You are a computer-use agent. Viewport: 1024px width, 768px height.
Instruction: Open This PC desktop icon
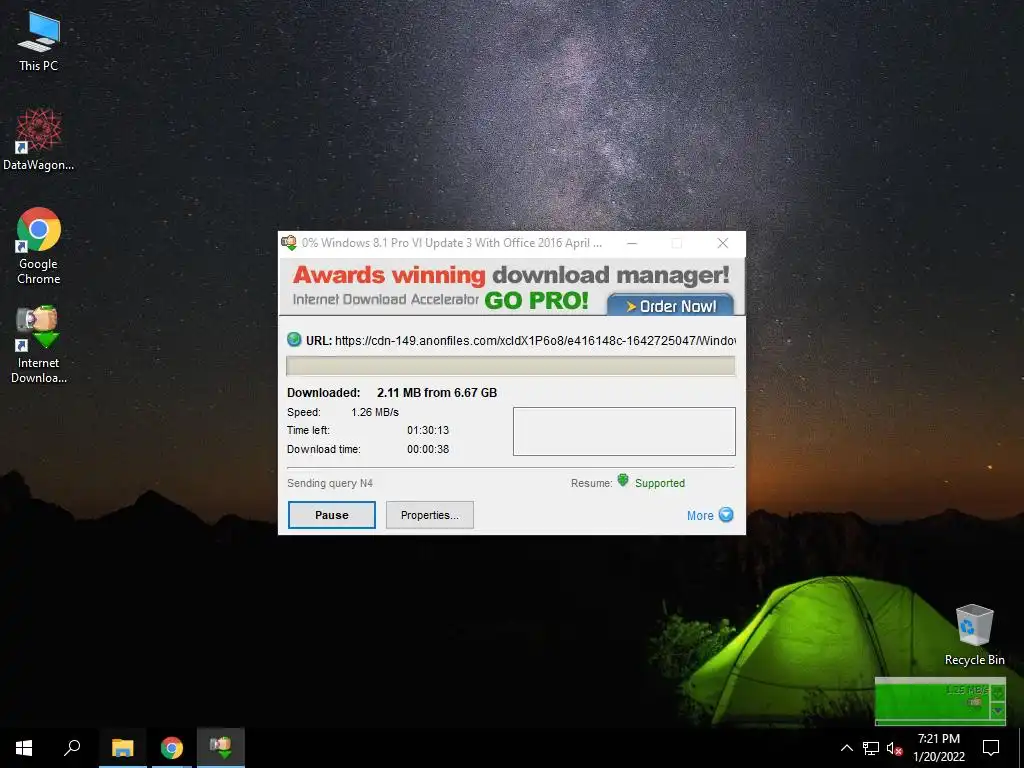click(x=38, y=42)
